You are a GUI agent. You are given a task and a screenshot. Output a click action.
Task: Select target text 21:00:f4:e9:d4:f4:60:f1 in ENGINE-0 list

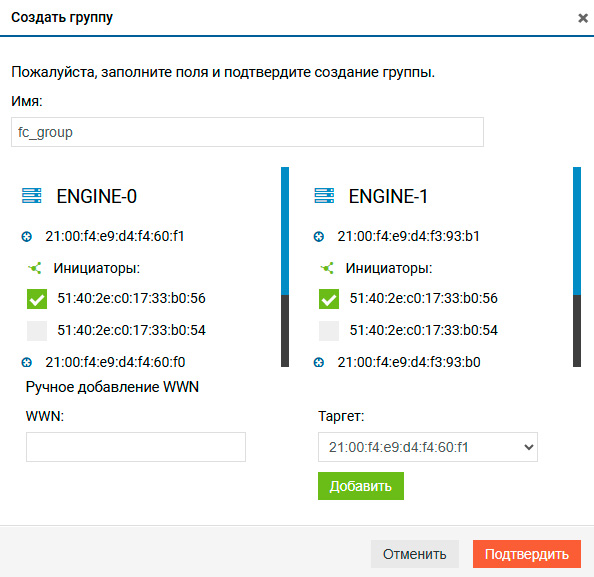tap(115, 236)
